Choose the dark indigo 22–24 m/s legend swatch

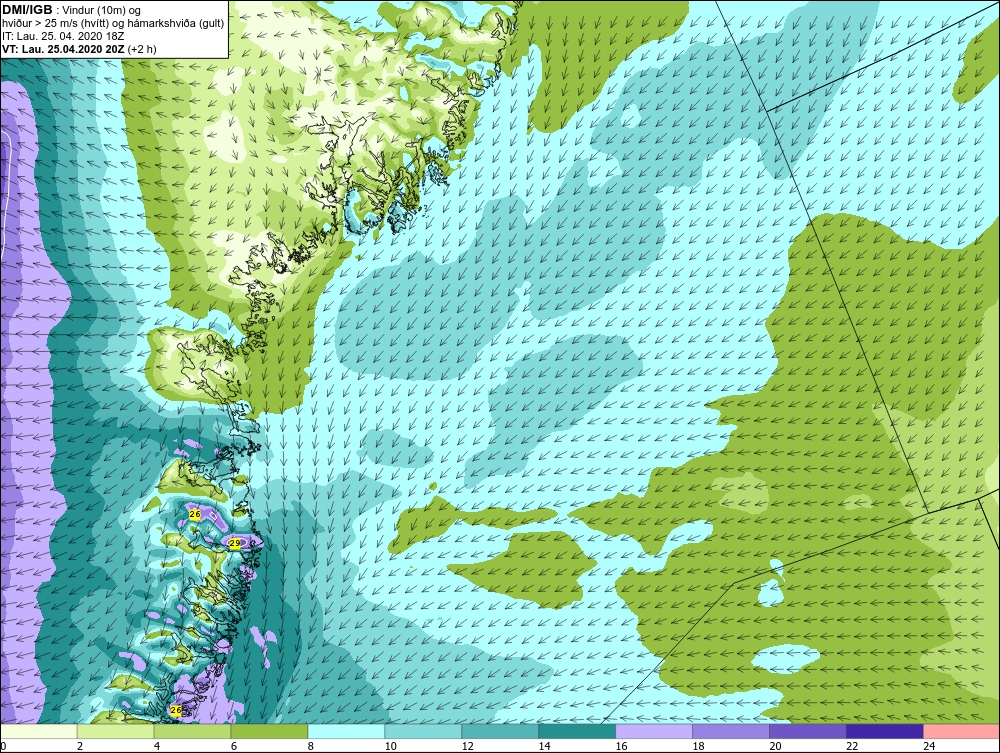tap(885, 731)
